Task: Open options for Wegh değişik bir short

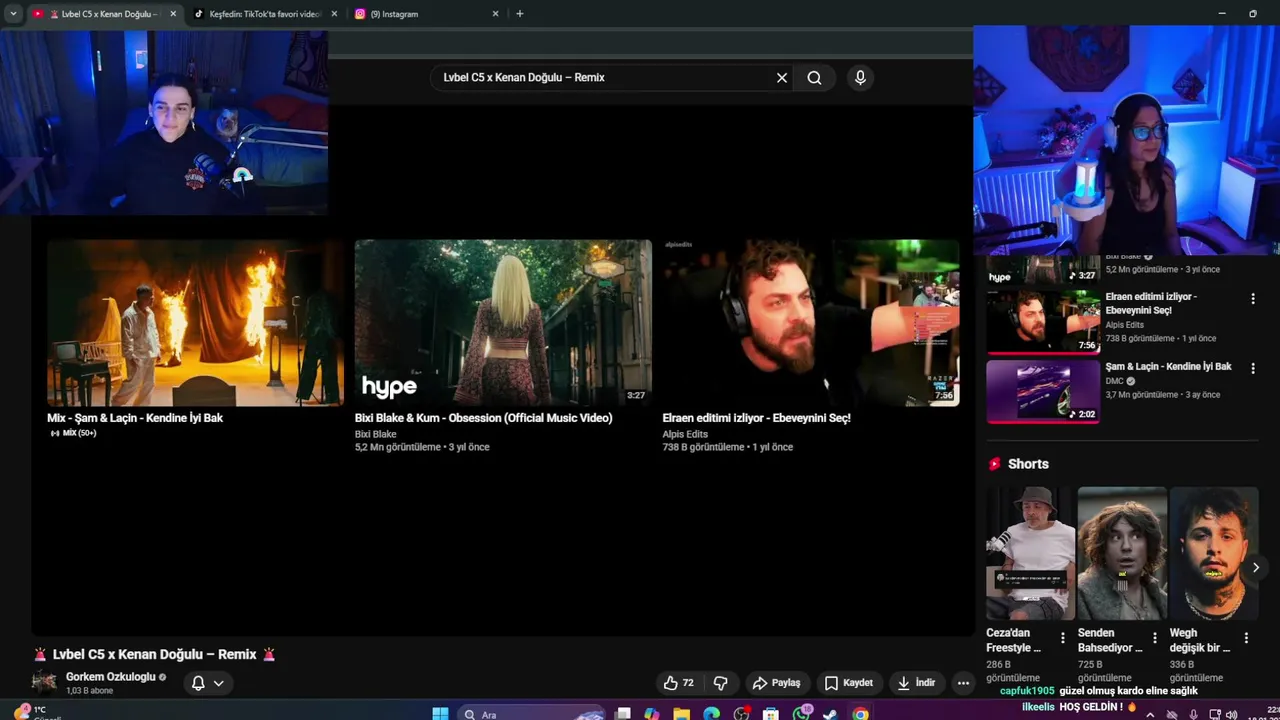Action: click(1246, 638)
